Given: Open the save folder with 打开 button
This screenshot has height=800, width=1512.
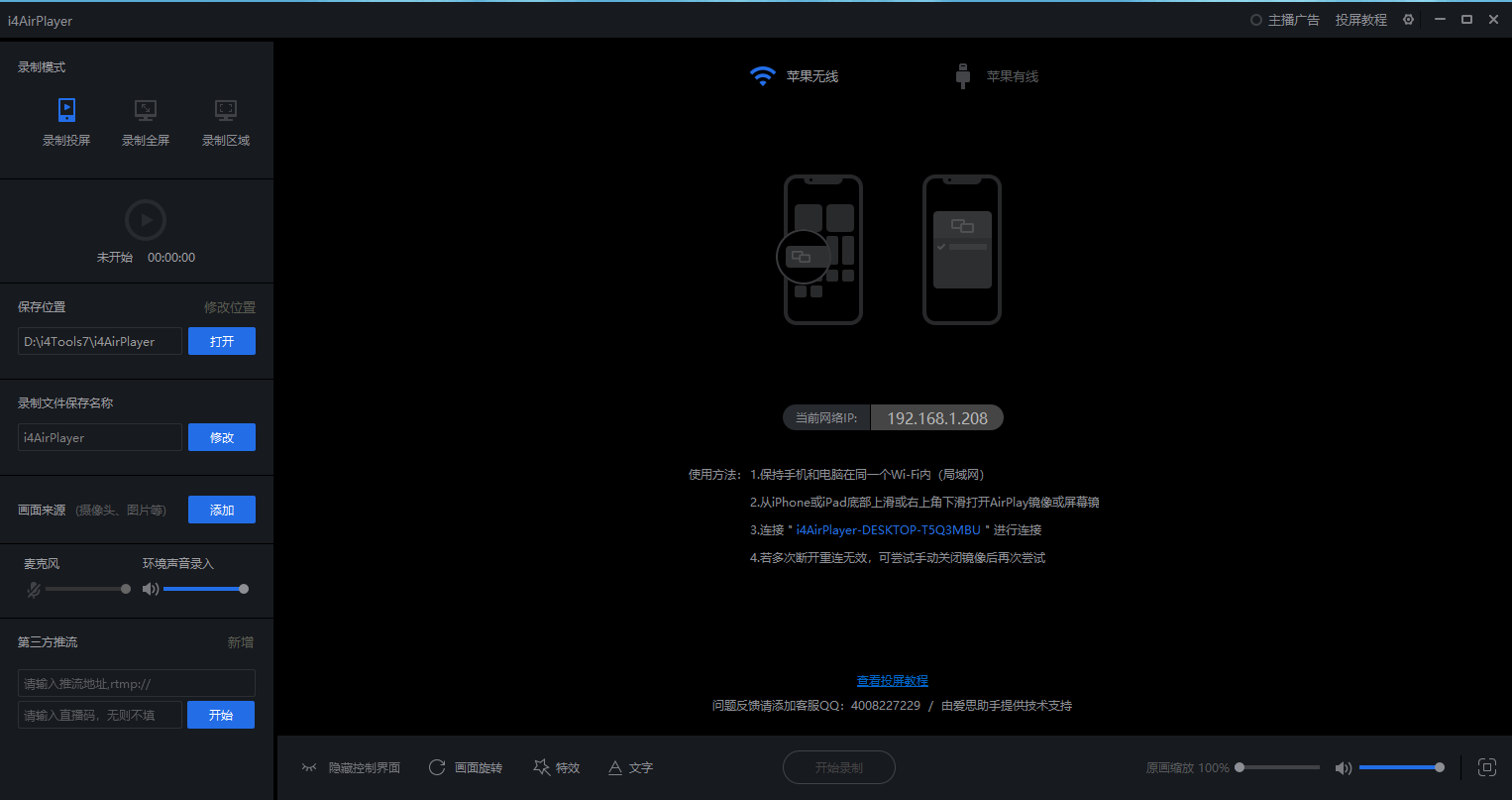Looking at the screenshot, I should 222,341.
